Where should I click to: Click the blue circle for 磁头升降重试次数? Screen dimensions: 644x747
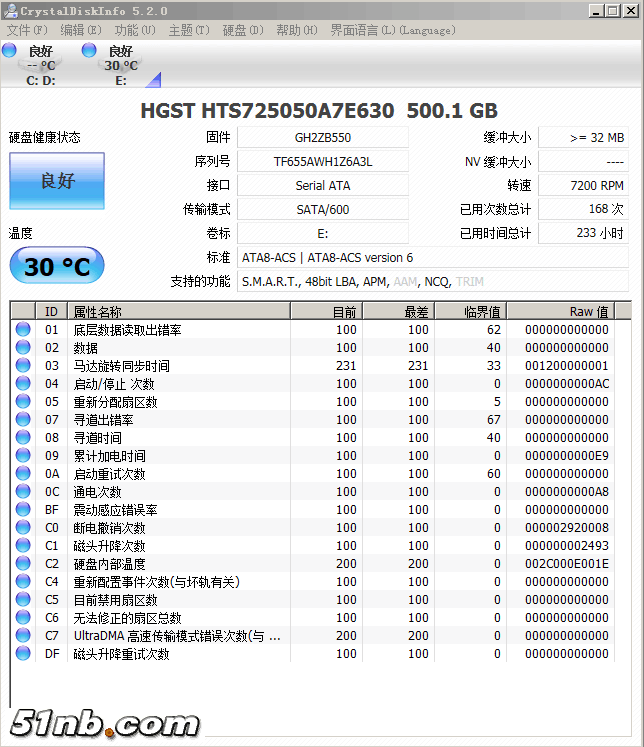tap(22, 654)
